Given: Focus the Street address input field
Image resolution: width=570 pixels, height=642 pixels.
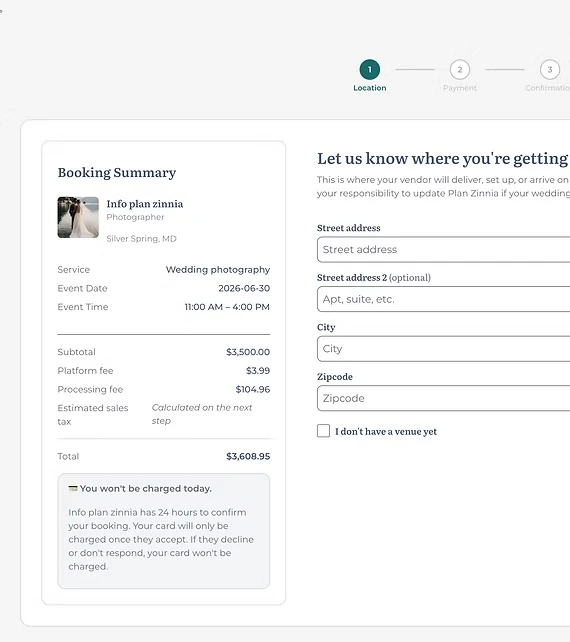Looking at the screenshot, I should coord(443,249).
